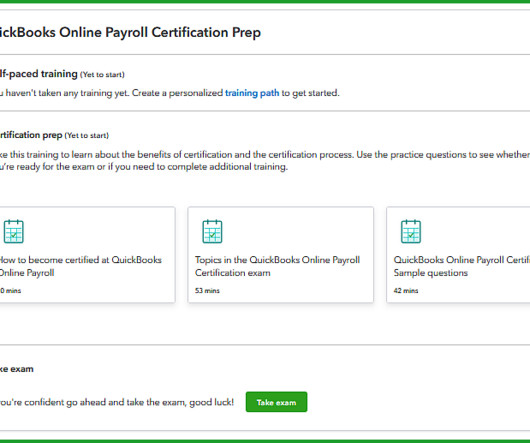Select the Topics in the exam card

(281, 255)
